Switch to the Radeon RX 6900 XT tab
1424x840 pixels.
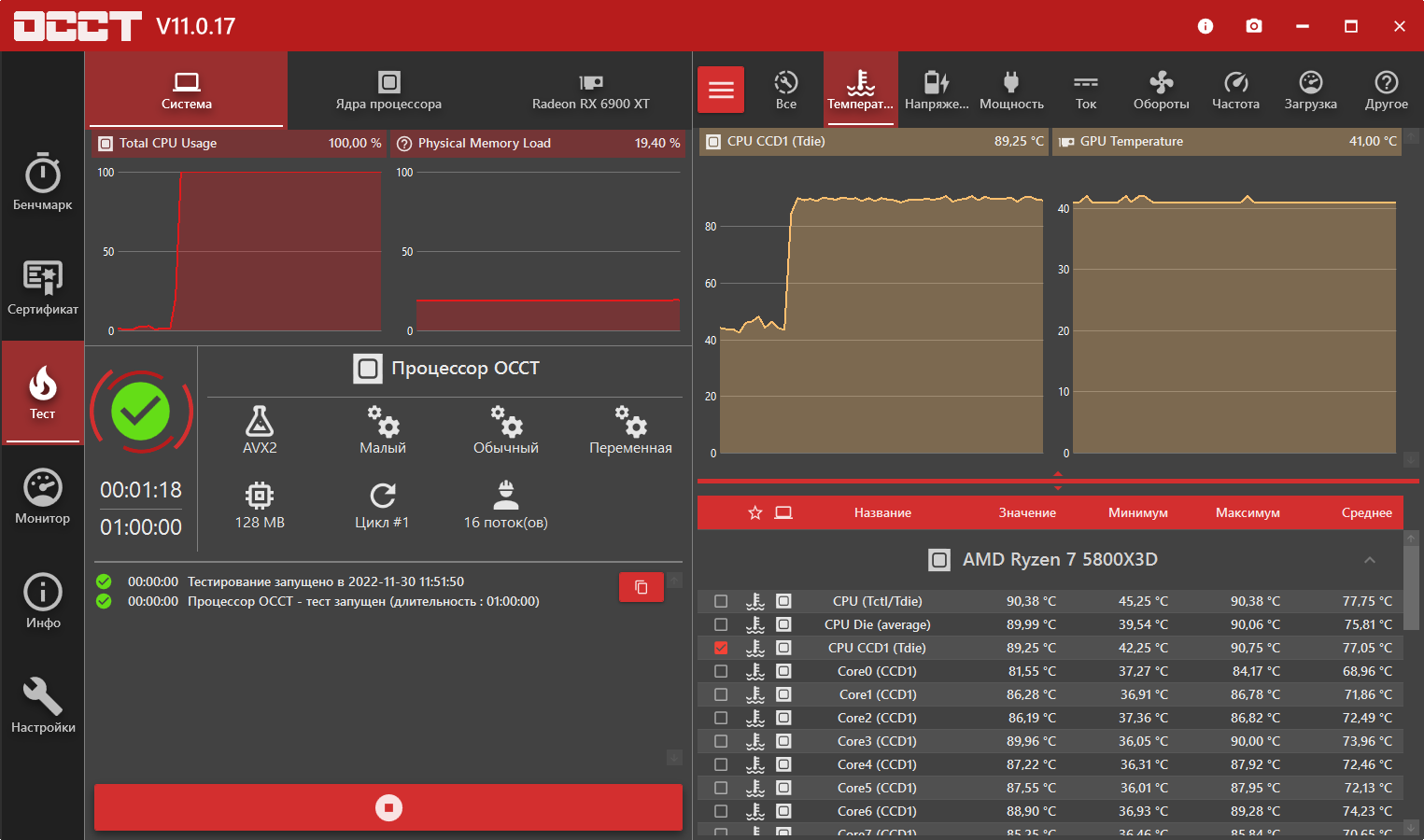click(590, 91)
